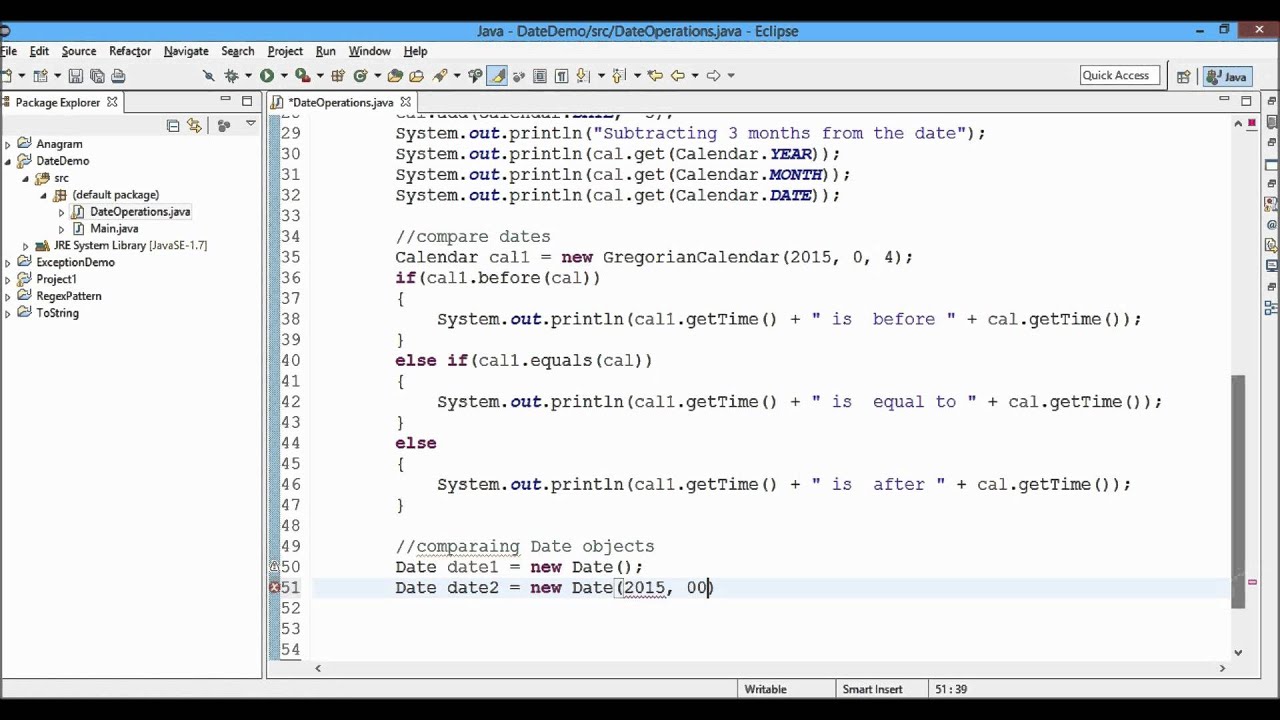Open Run button dropdown arrow
The image size is (1280, 720).
pos(284,76)
